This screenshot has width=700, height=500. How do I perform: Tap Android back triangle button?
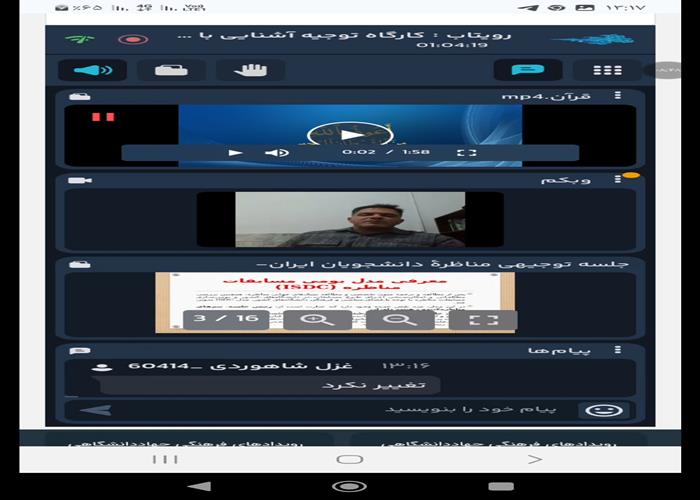tap(199, 486)
